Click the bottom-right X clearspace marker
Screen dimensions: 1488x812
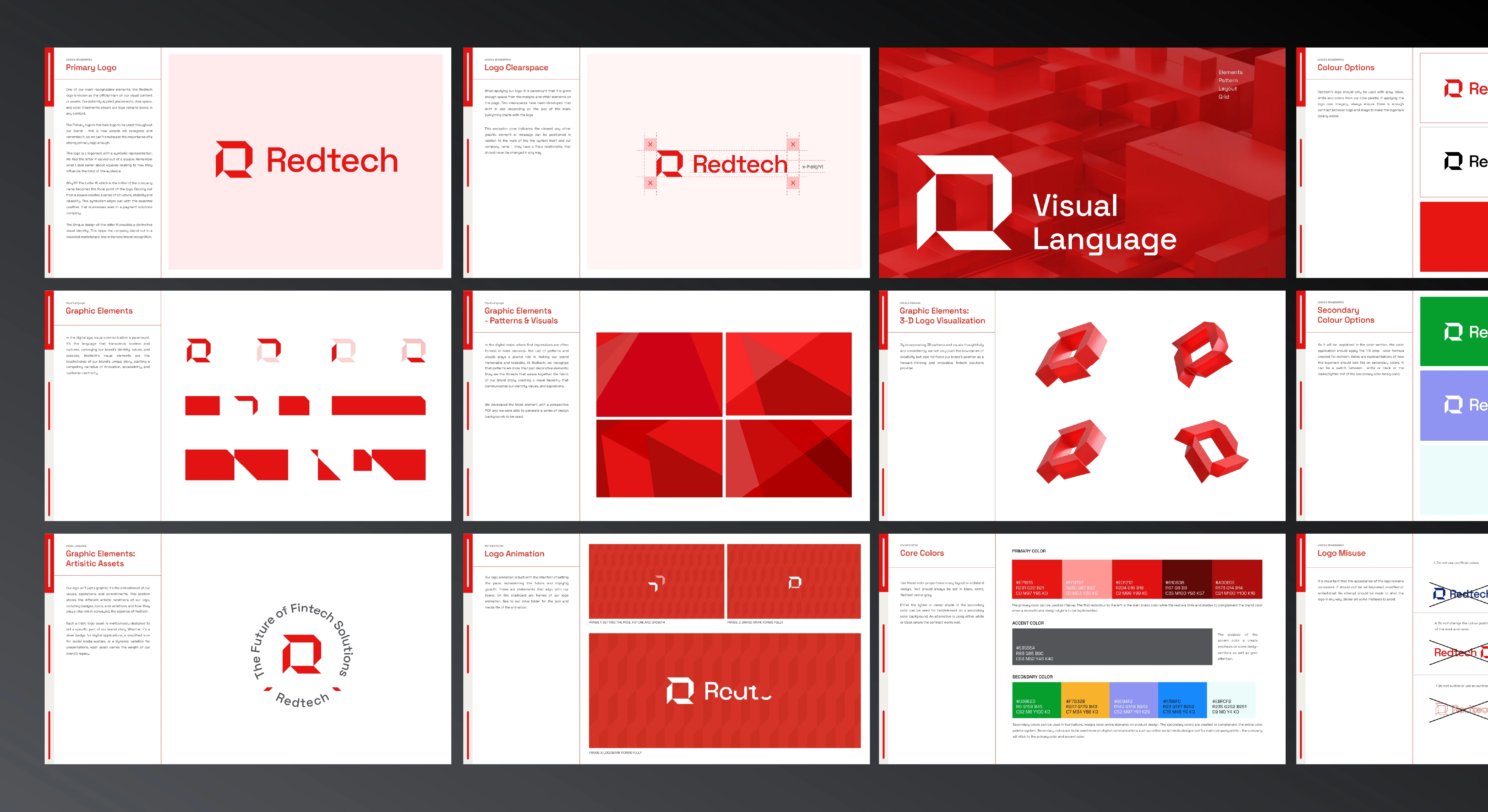click(793, 183)
